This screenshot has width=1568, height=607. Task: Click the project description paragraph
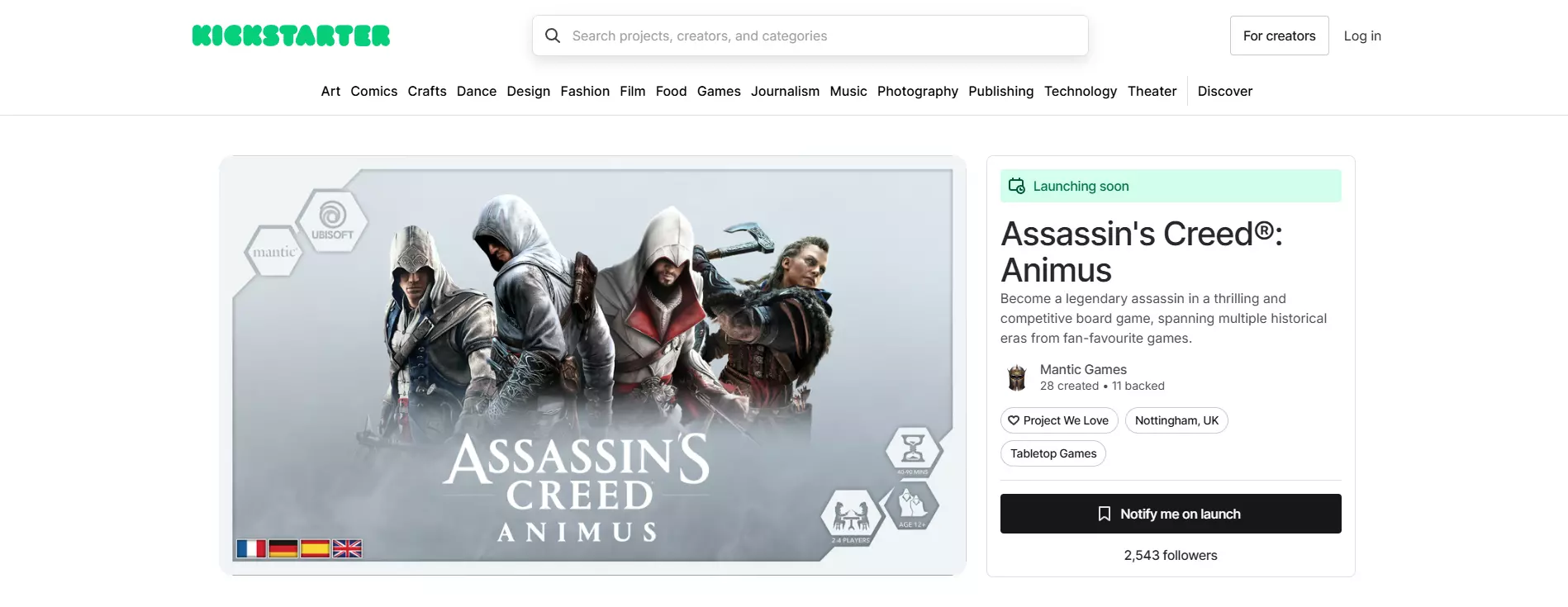(1164, 318)
